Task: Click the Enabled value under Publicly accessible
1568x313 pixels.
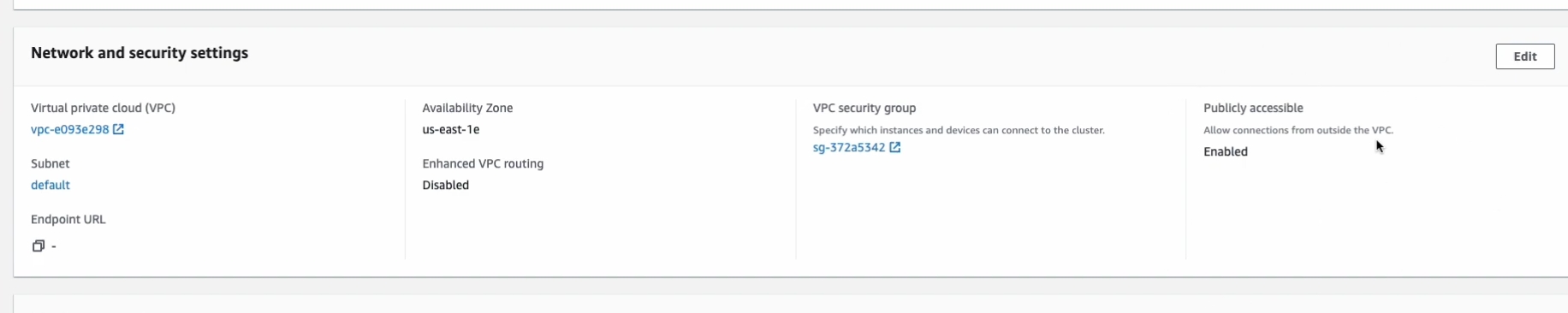Action: click(1226, 152)
